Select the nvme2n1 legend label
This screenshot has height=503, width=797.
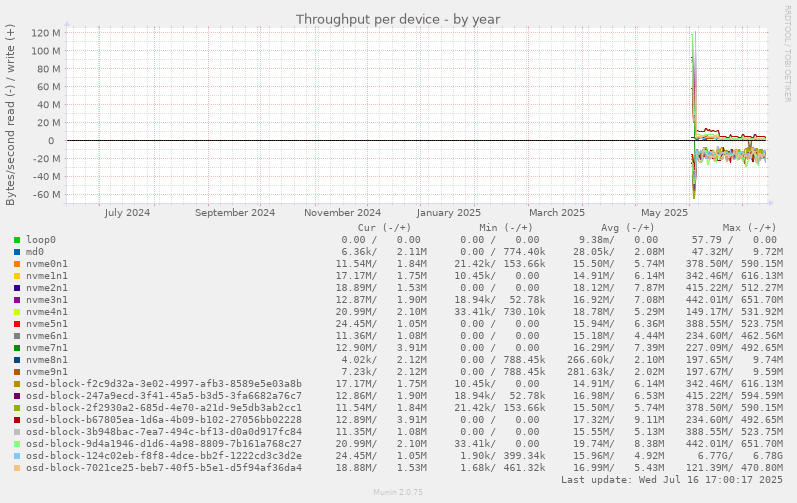47,288
